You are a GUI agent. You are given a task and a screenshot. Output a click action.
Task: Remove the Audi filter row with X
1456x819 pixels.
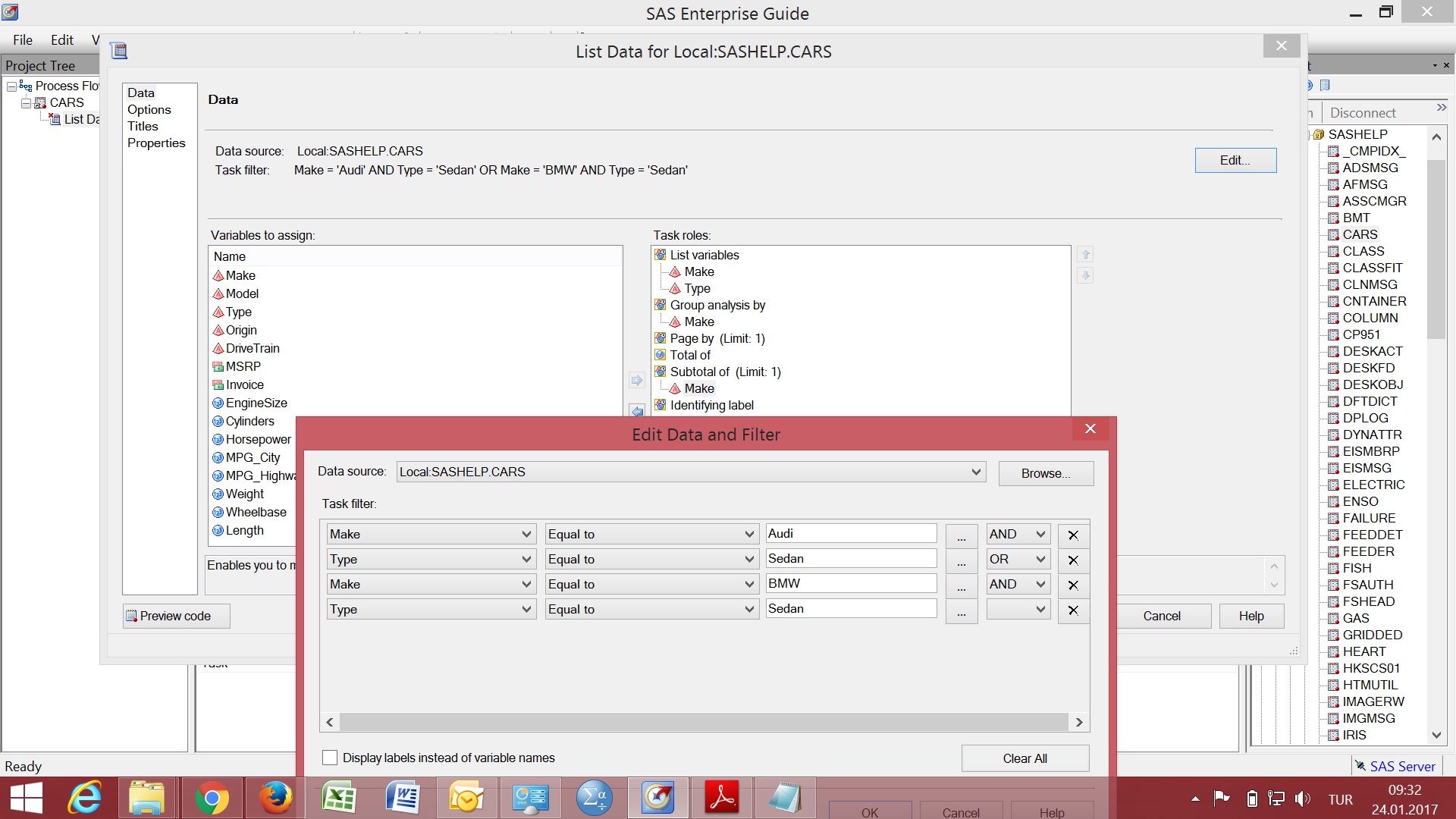(1073, 535)
